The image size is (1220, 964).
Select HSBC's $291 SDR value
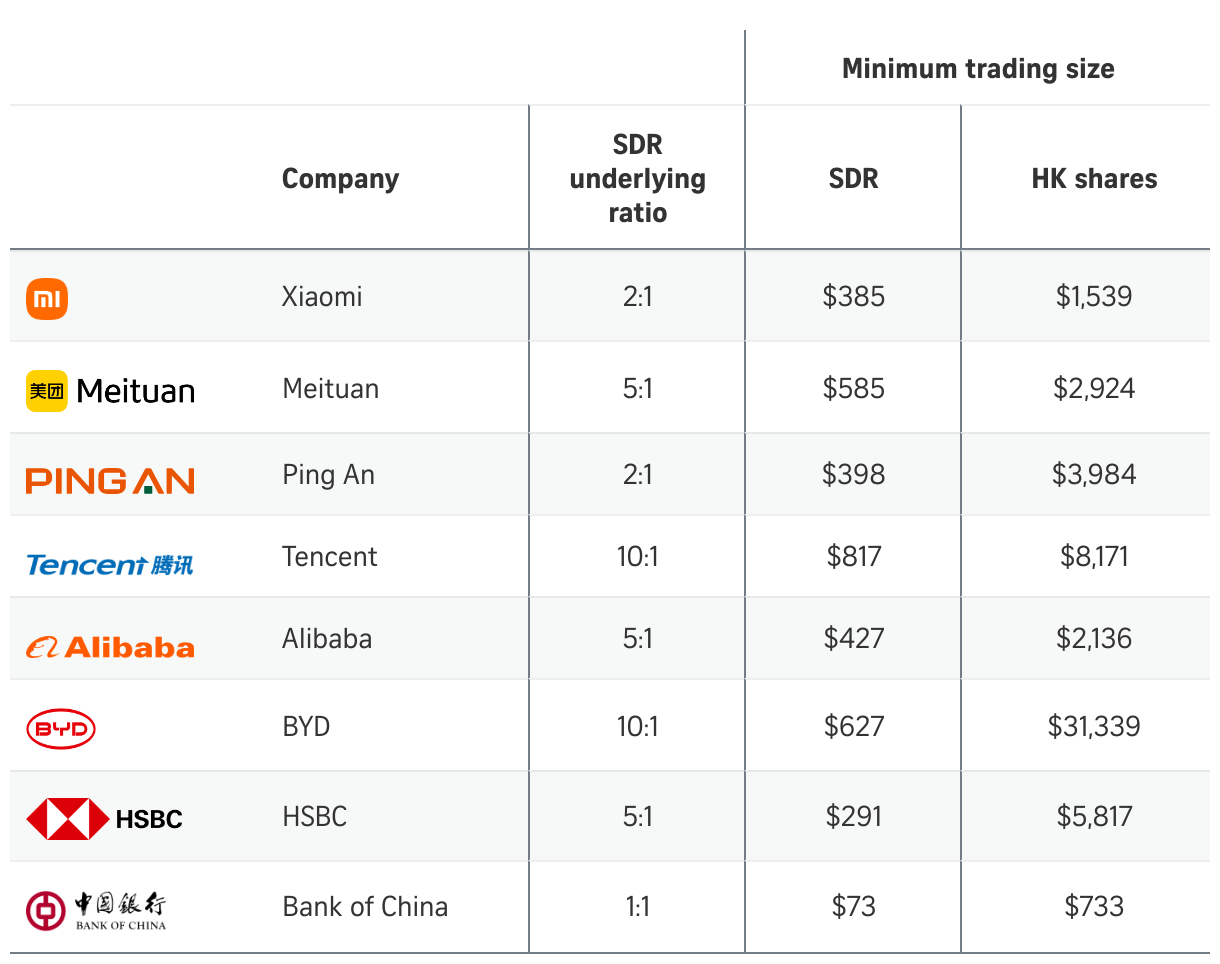[853, 816]
